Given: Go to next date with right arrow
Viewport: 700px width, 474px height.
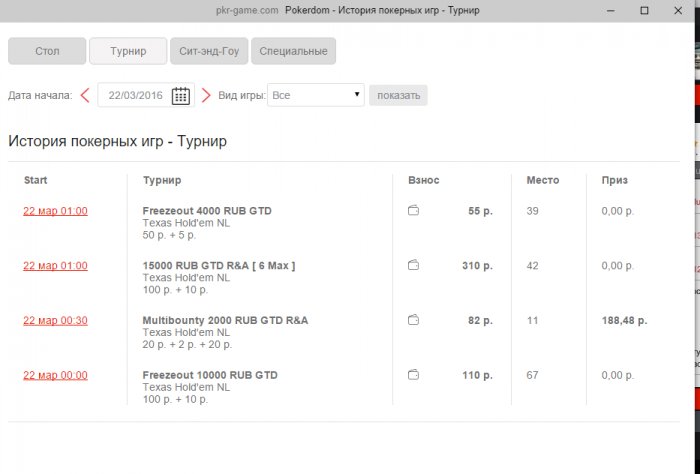Looking at the screenshot, I should click(206, 95).
